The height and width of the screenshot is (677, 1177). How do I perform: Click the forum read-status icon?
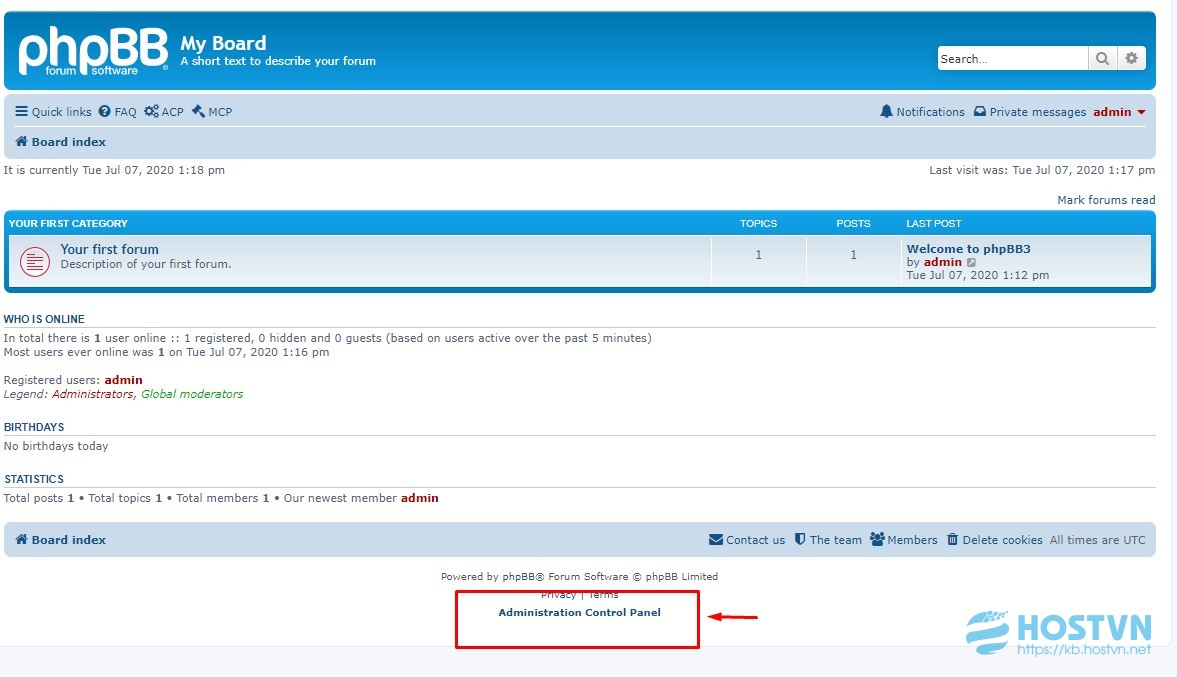tap(35, 261)
